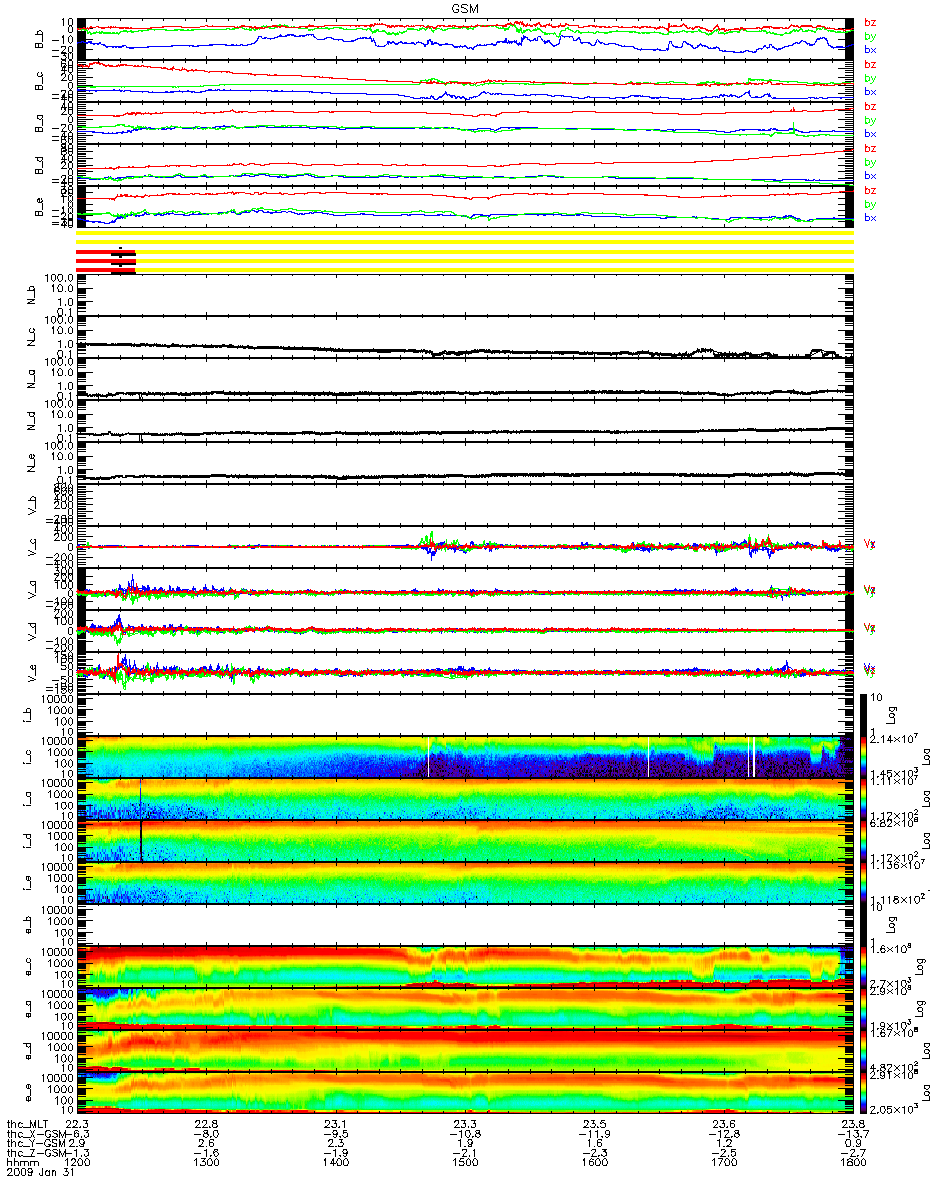Click the bz legend in the B_c panel
This screenshot has width=930, height=1200.
click(870, 64)
